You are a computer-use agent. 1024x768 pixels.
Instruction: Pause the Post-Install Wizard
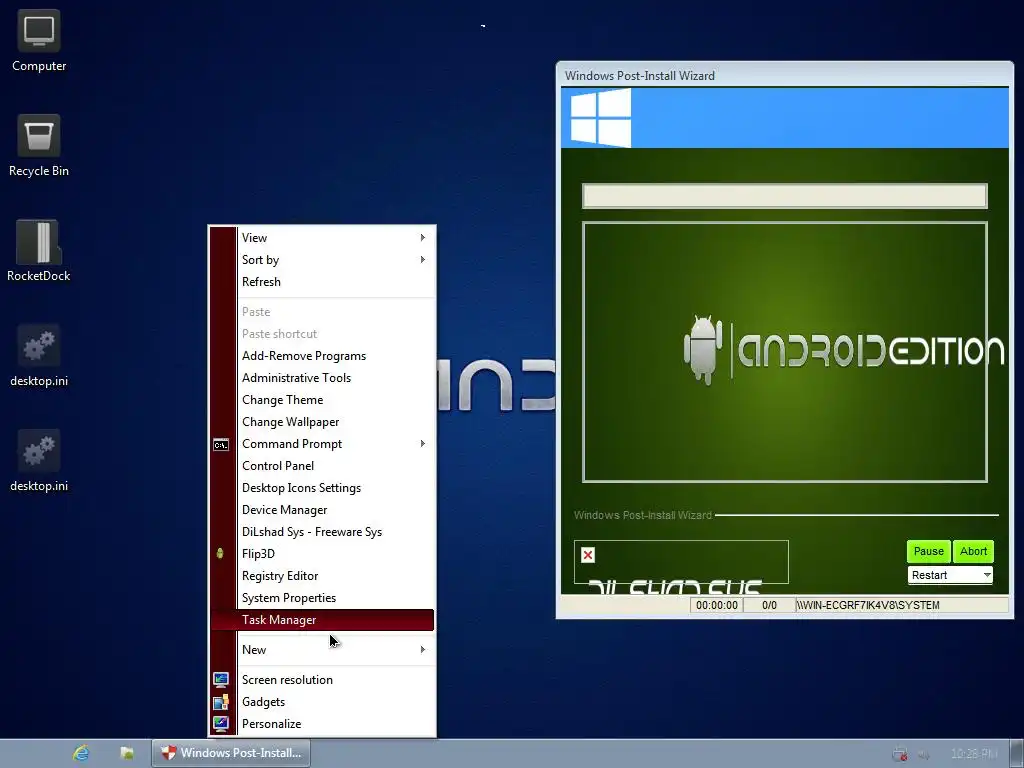[929, 551]
